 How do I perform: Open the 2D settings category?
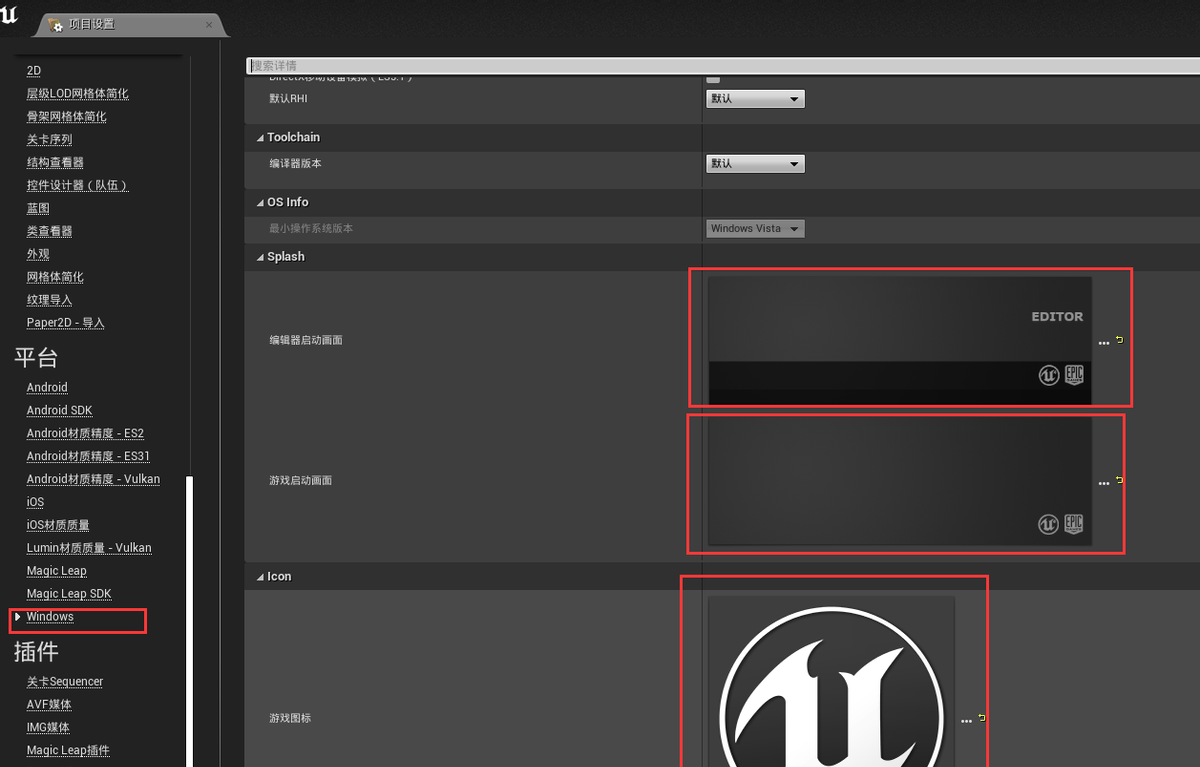coord(34,71)
